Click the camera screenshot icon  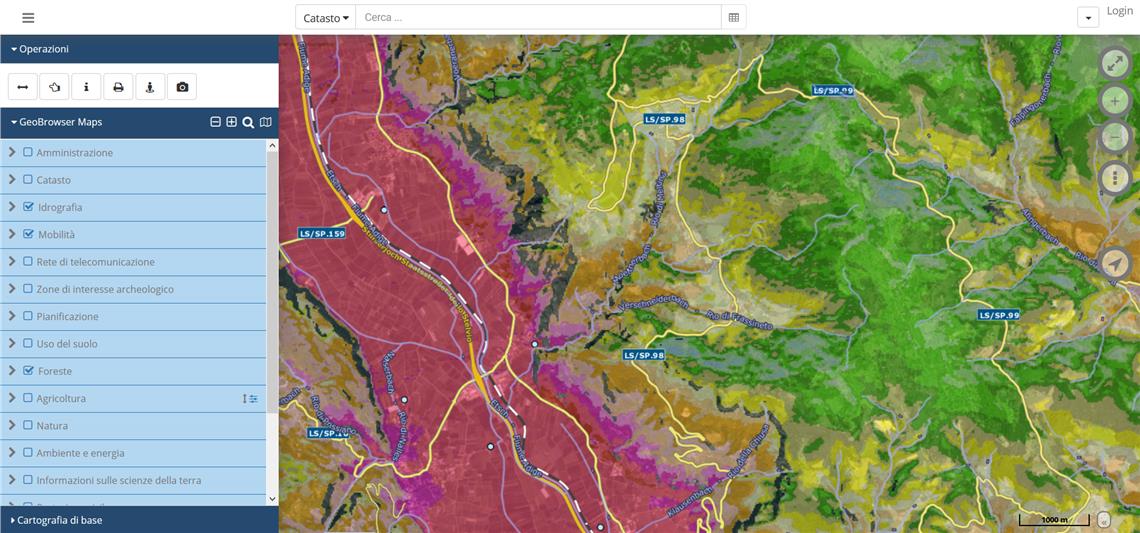pyautogui.click(x=182, y=87)
